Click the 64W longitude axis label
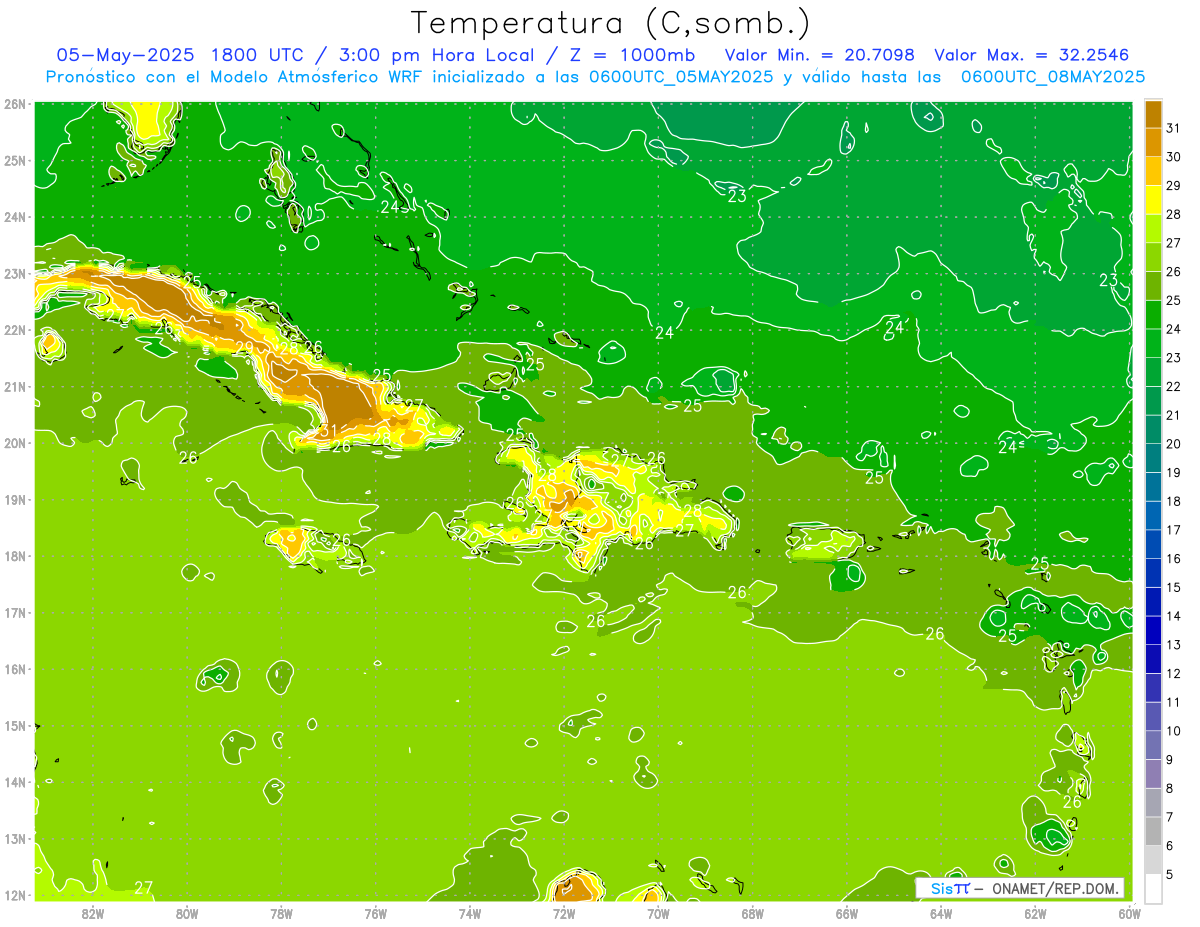This screenshot has width=1200, height=927. point(941,913)
